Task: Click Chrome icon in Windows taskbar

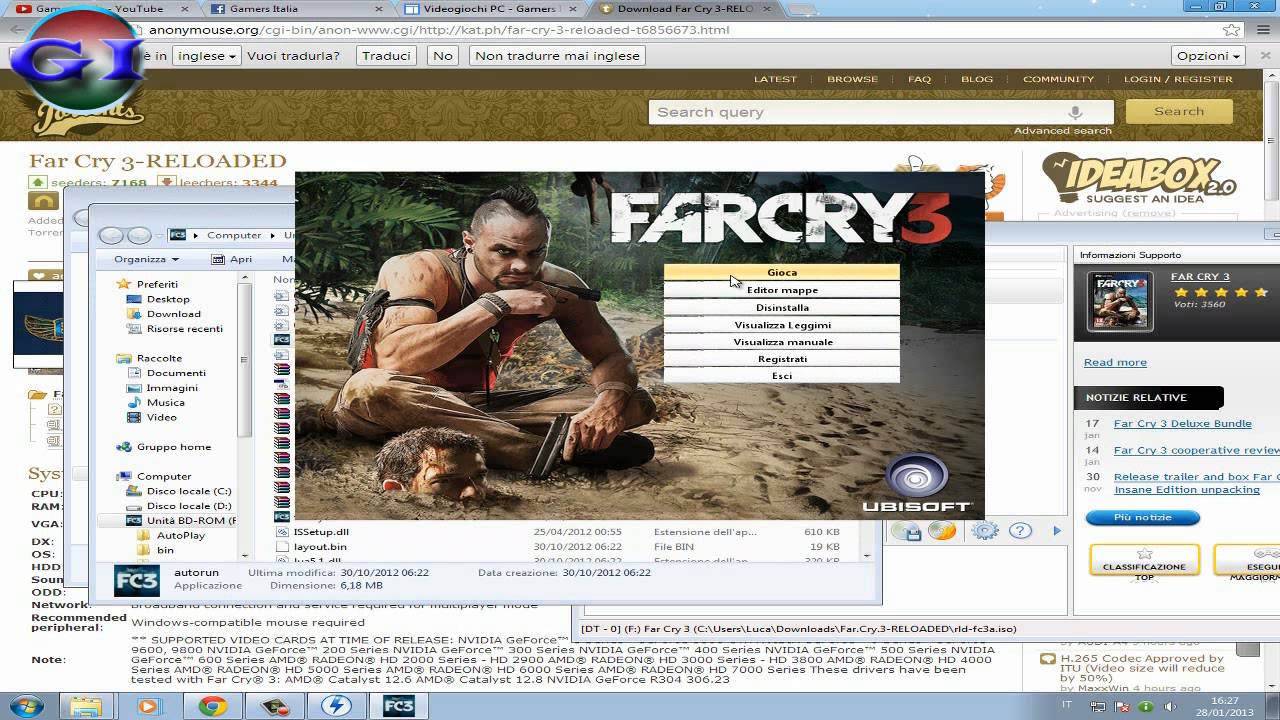Action: [212, 706]
